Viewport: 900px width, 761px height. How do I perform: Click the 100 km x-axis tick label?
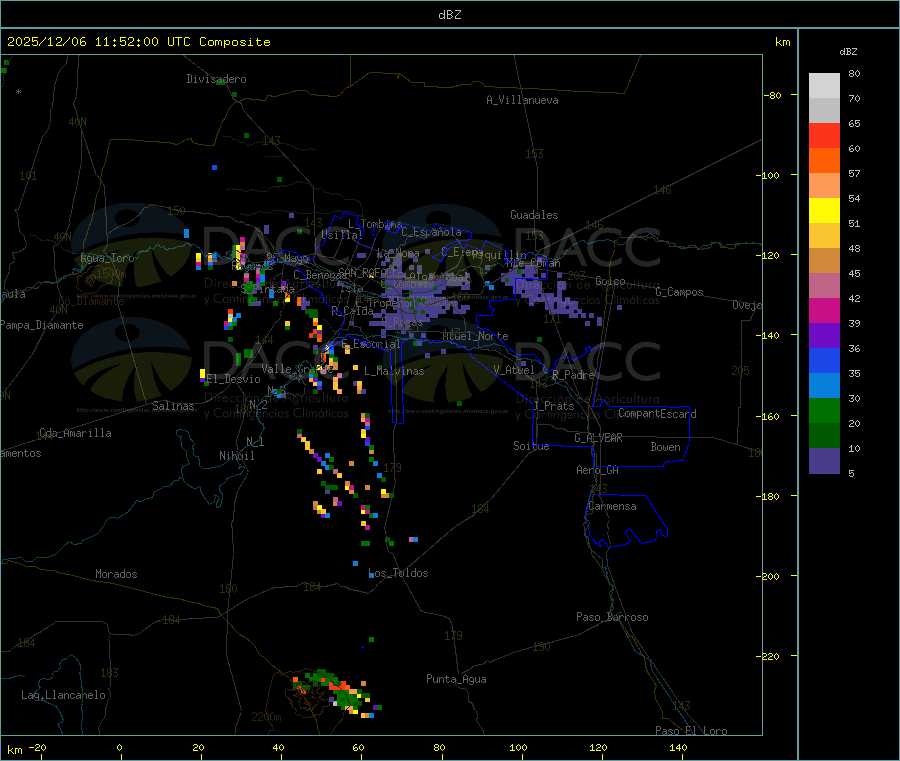tap(518, 747)
